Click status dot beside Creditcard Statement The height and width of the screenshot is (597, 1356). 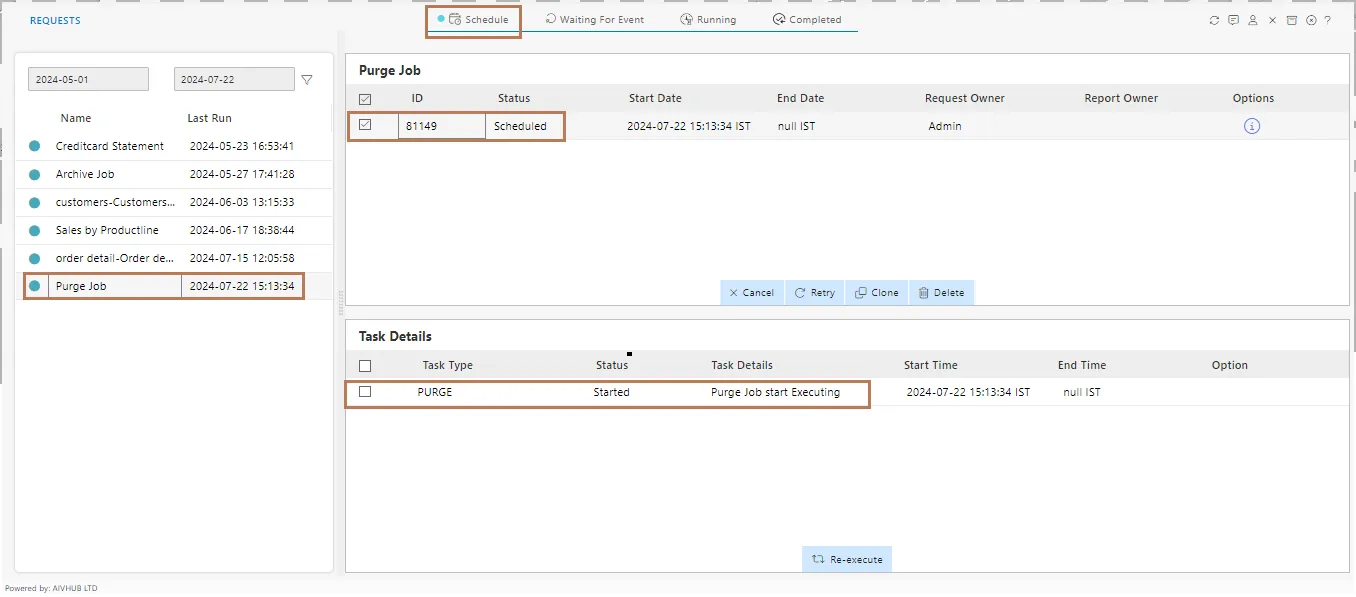coord(35,146)
